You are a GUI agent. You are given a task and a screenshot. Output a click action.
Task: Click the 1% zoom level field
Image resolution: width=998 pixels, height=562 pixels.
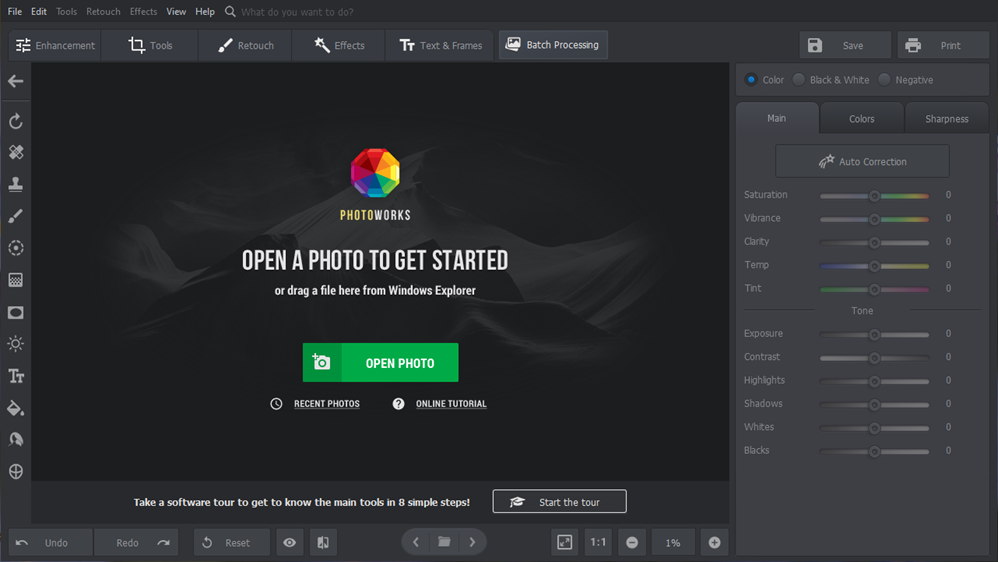pos(673,542)
